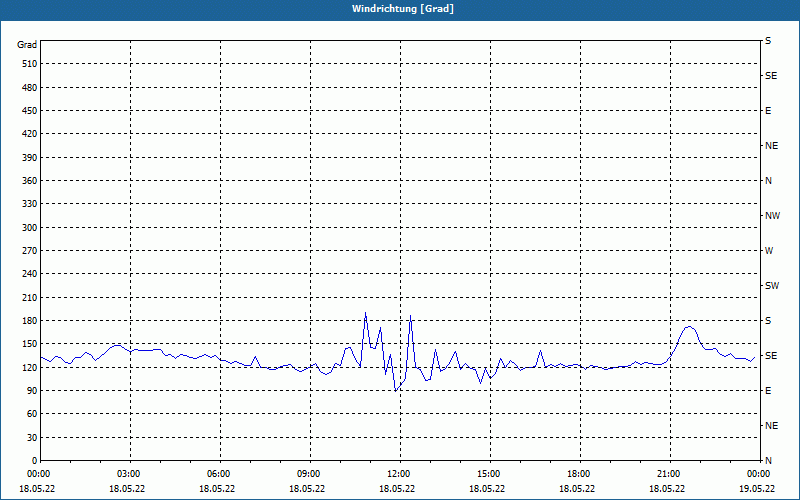This screenshot has width=800, height=500.
Task: Click the 03:00 time label
Action: (131, 474)
